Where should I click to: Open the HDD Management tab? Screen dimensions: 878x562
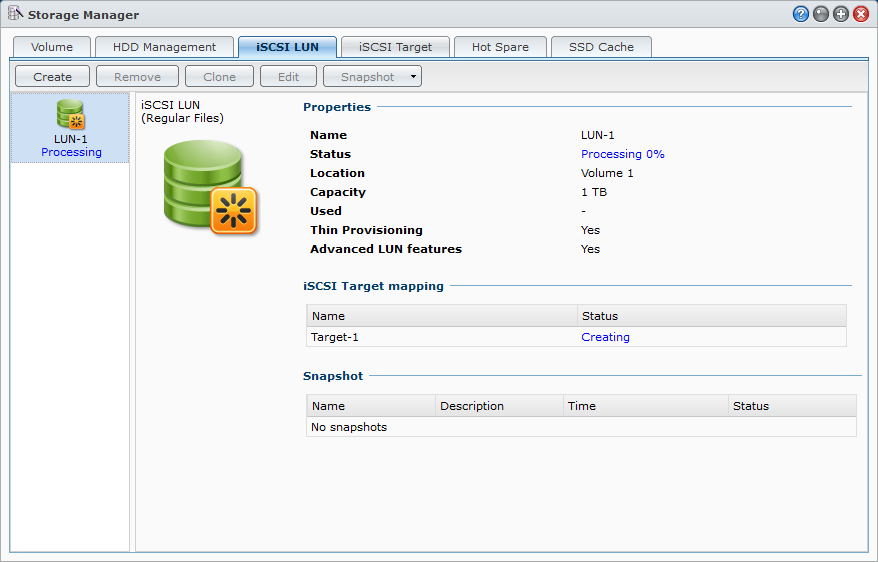pyautogui.click(x=164, y=47)
